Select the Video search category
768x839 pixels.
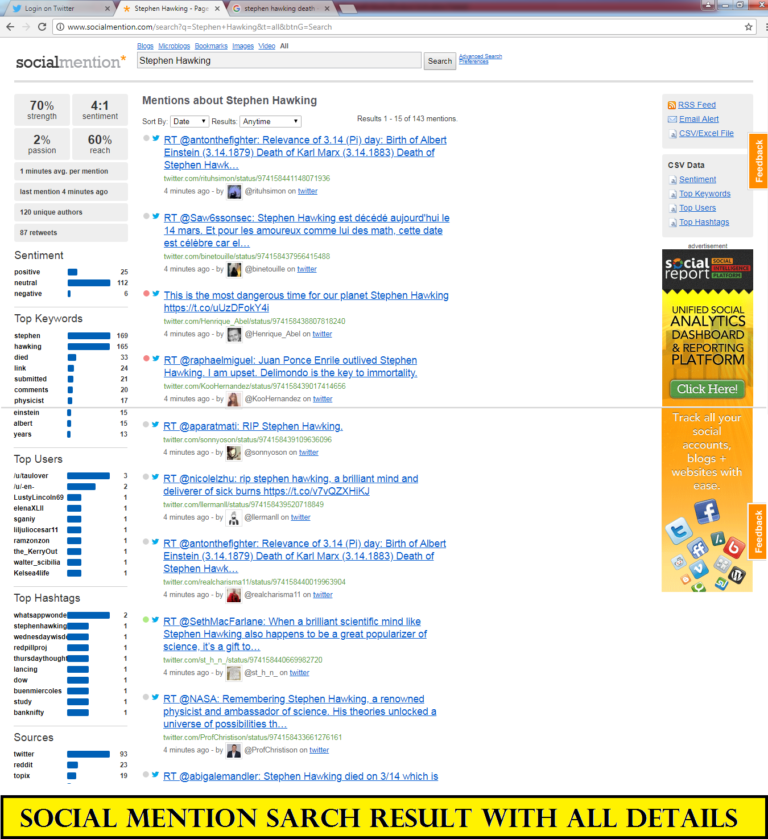click(x=267, y=46)
